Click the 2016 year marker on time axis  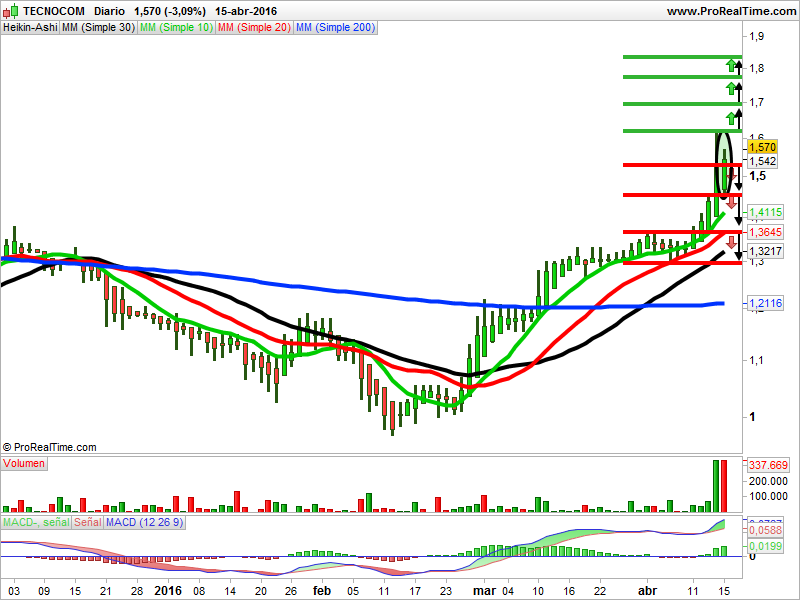168,591
